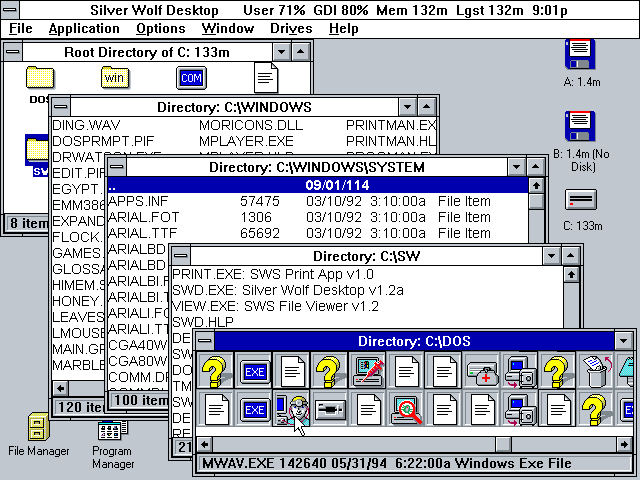Click the question-mark icon below the undelete trash can
The width and height of the screenshot is (640, 480).
click(x=597, y=409)
